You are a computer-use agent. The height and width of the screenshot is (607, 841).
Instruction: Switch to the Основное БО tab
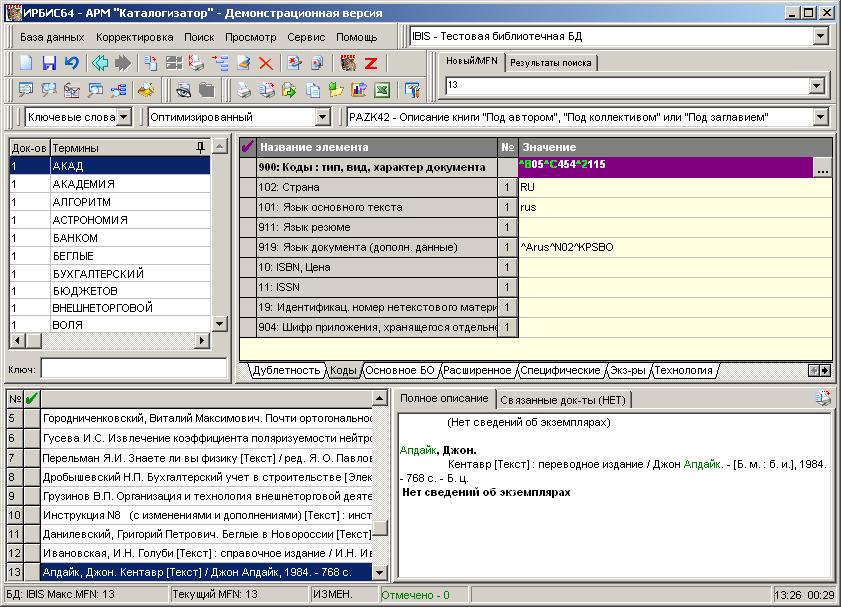[400, 371]
